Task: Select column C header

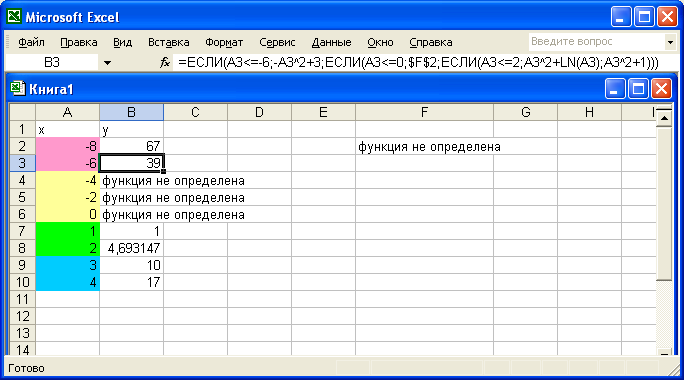Action: [x=195, y=113]
